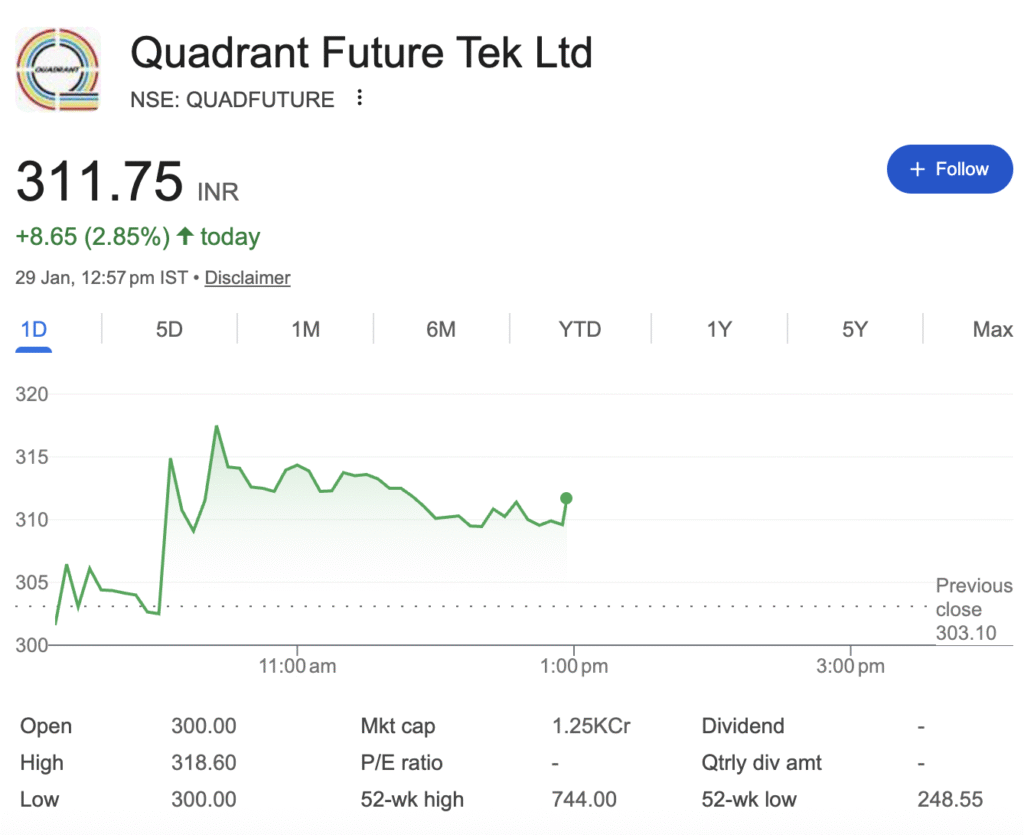Click the Previous close 303.10 label
This screenshot has width=1024, height=835.
973,609
